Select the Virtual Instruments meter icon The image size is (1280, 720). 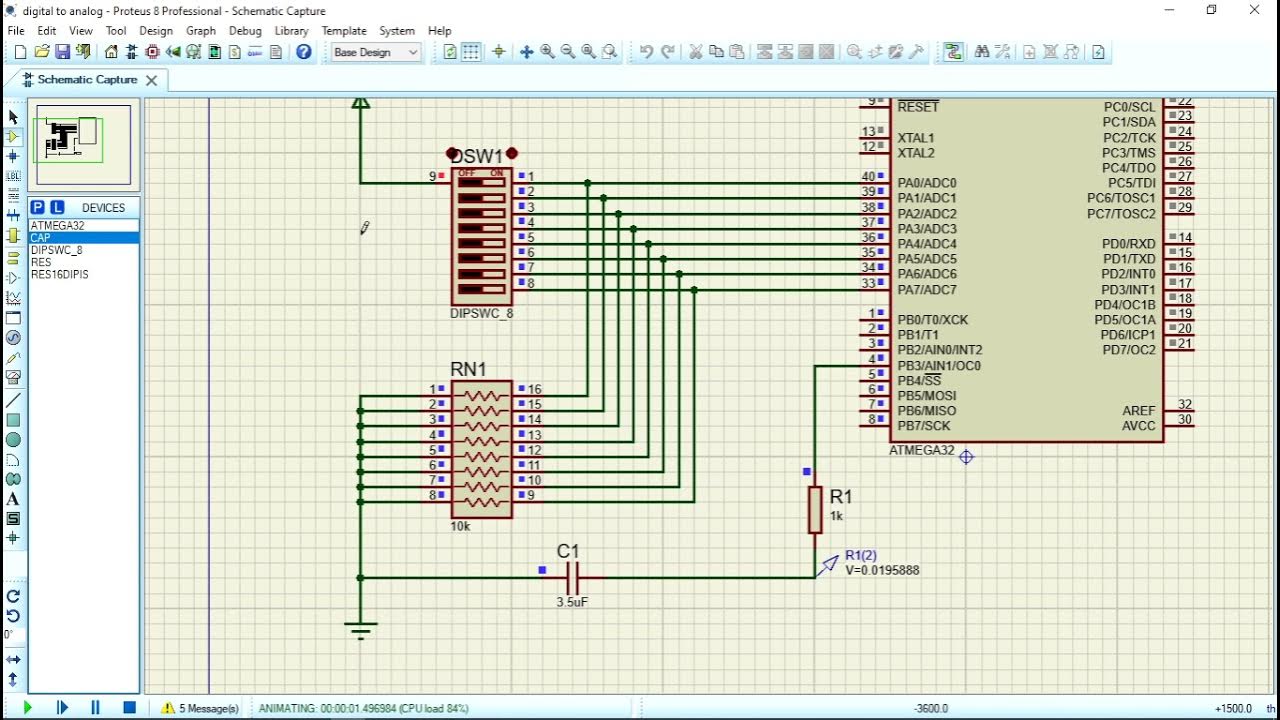(x=13, y=377)
